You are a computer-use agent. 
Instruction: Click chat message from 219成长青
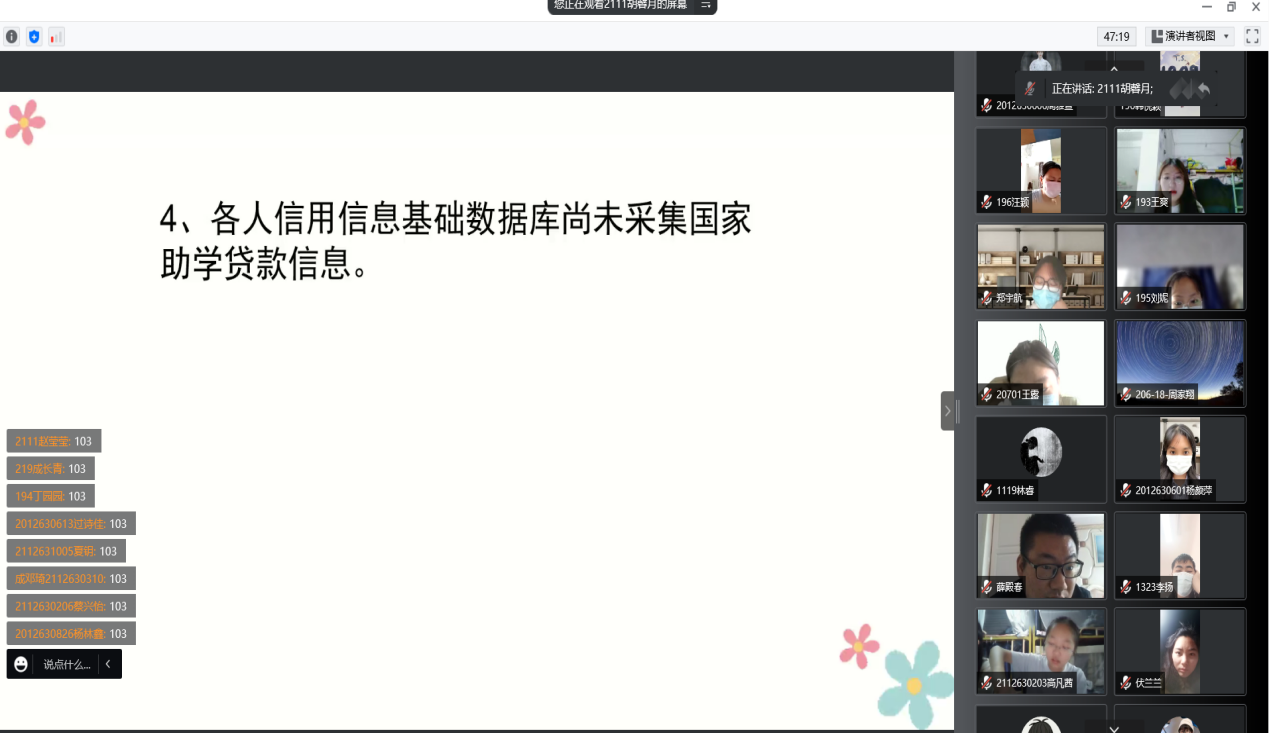click(x=51, y=468)
